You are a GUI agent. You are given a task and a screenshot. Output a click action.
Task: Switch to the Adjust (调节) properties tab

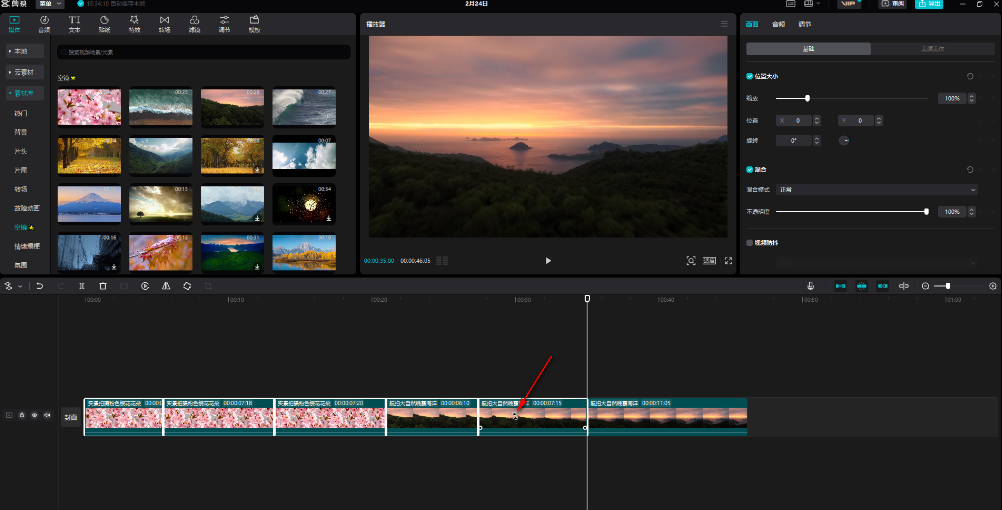805,23
